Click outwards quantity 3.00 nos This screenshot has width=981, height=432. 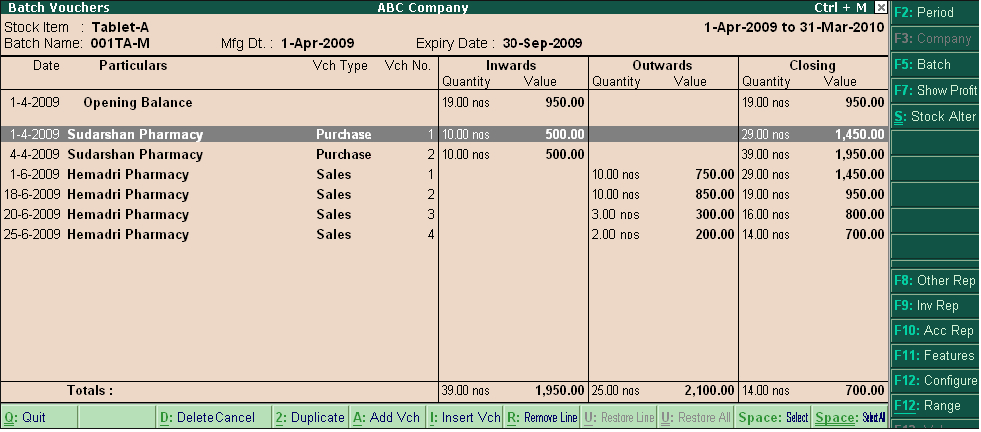[616, 215]
